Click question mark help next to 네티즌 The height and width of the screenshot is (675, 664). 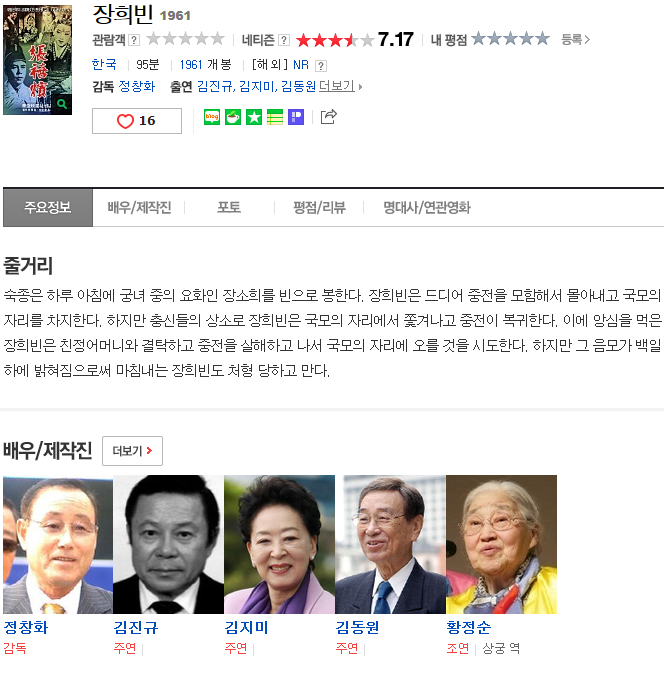pos(284,40)
